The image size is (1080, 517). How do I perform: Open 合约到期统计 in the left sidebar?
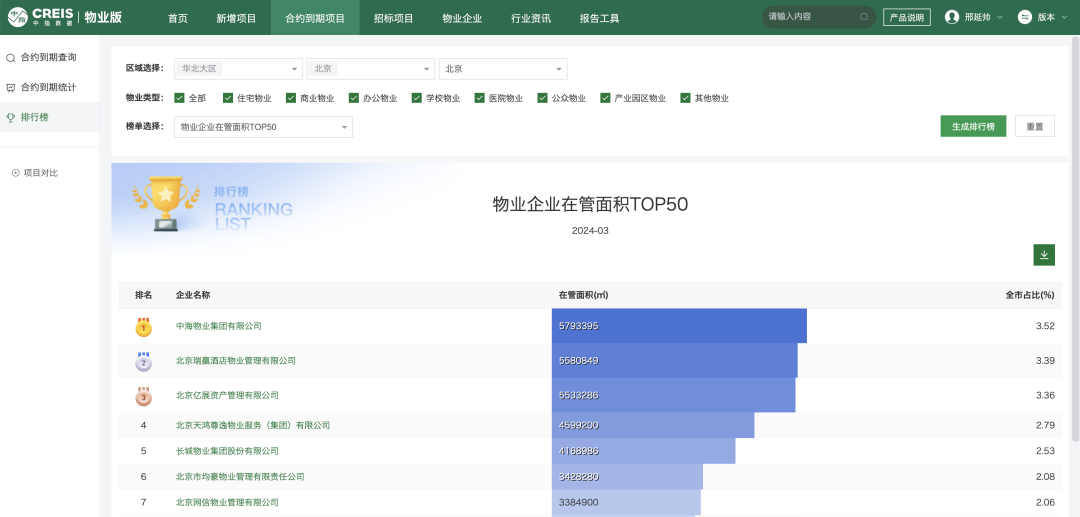tap(48, 88)
